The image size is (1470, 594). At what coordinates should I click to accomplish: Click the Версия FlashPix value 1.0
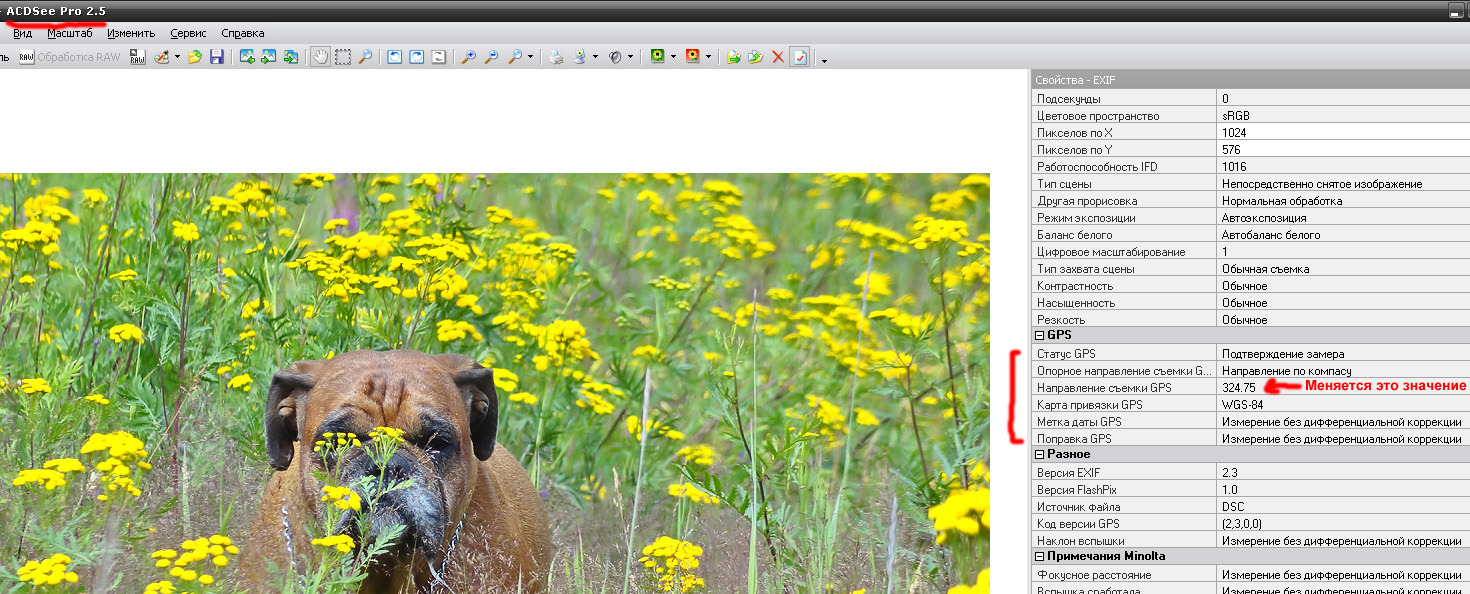point(1230,489)
